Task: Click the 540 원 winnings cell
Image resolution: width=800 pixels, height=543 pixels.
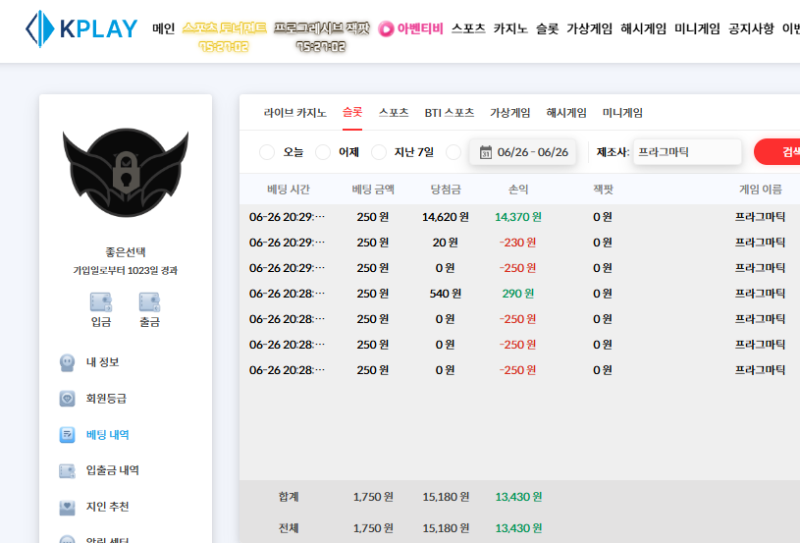Action: 445,294
